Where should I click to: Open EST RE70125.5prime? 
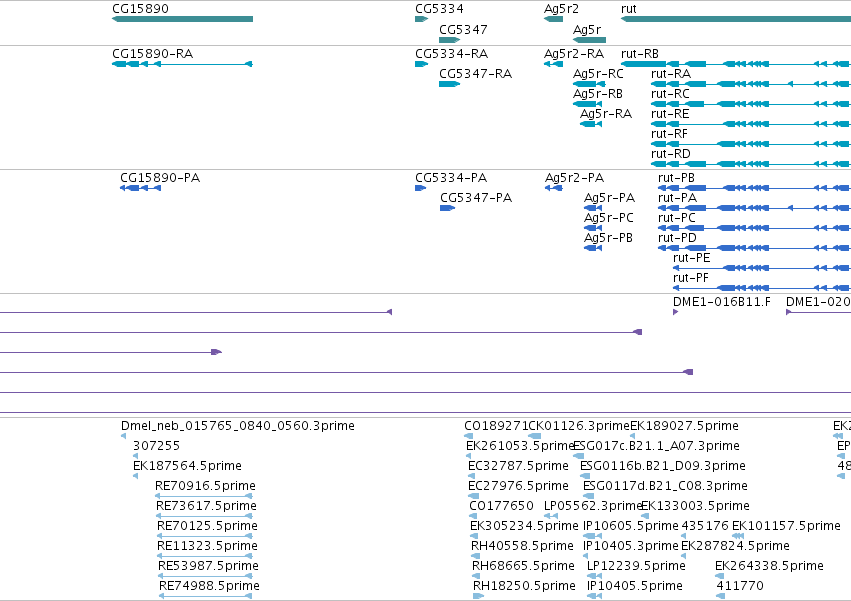point(207,527)
